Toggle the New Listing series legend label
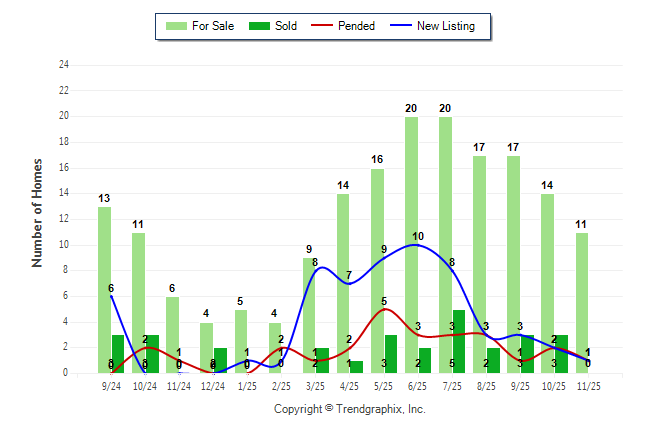 [x=446, y=26]
